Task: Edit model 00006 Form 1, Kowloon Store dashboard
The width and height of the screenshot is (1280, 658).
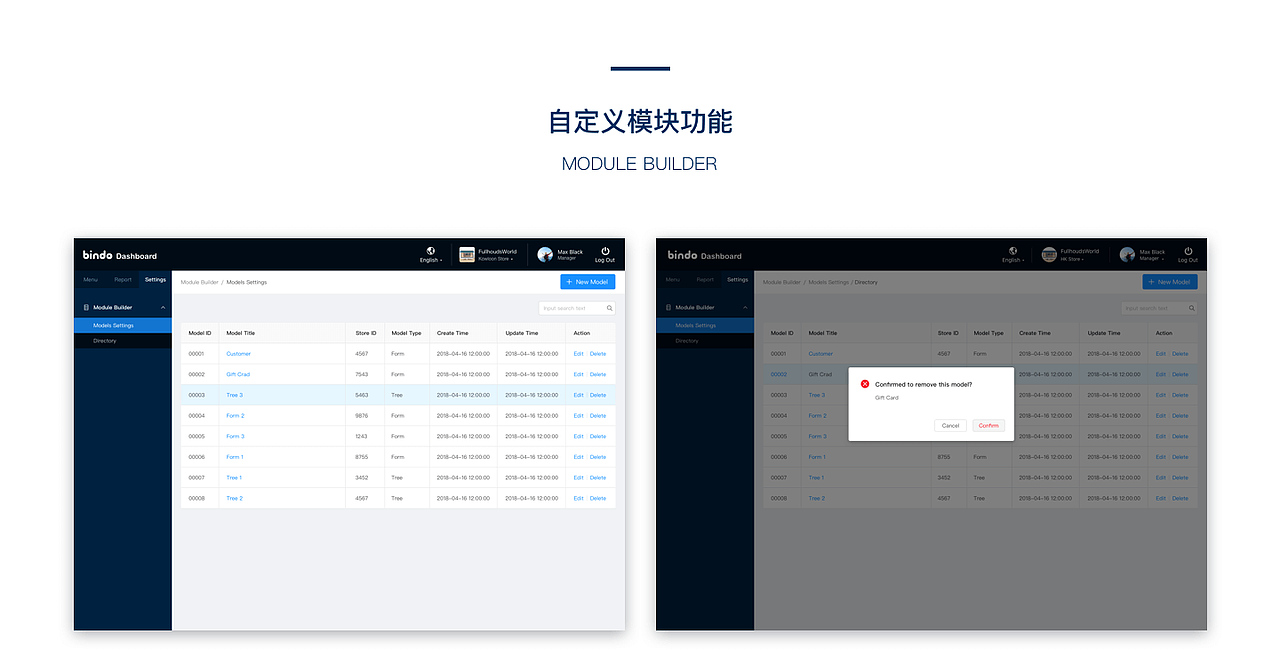Action: [578, 457]
